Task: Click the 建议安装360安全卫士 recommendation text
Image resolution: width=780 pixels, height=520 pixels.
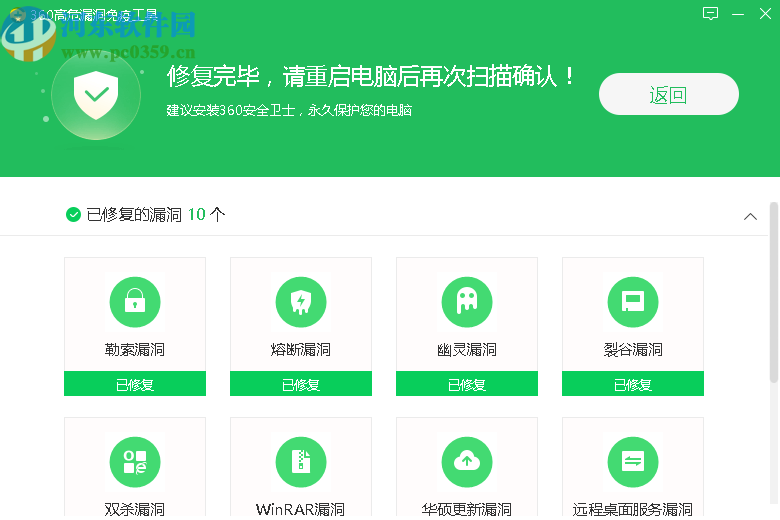Action: (x=289, y=110)
